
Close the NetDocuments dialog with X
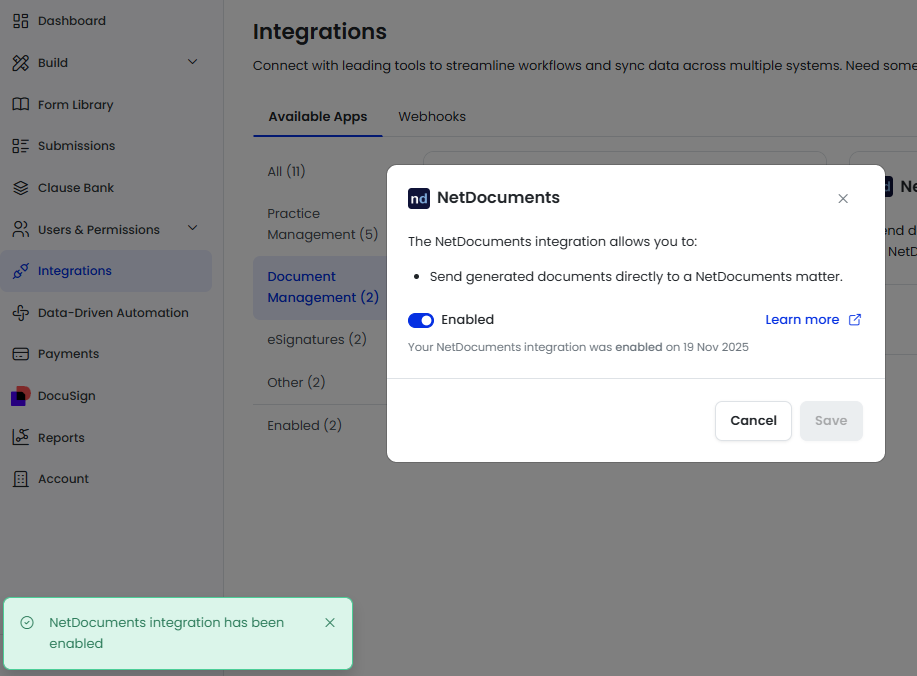coord(843,198)
